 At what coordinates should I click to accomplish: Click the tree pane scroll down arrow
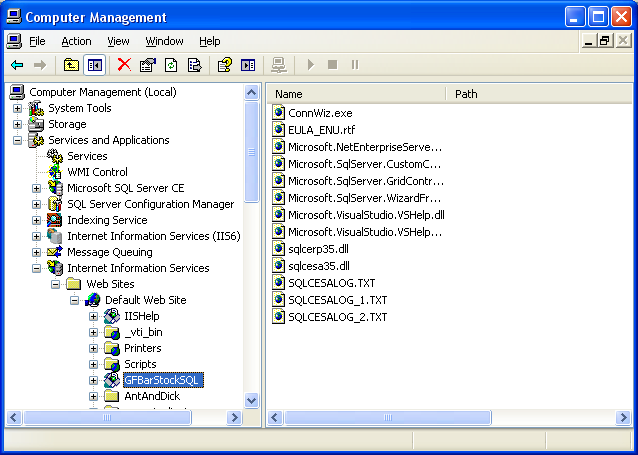(x=252, y=400)
